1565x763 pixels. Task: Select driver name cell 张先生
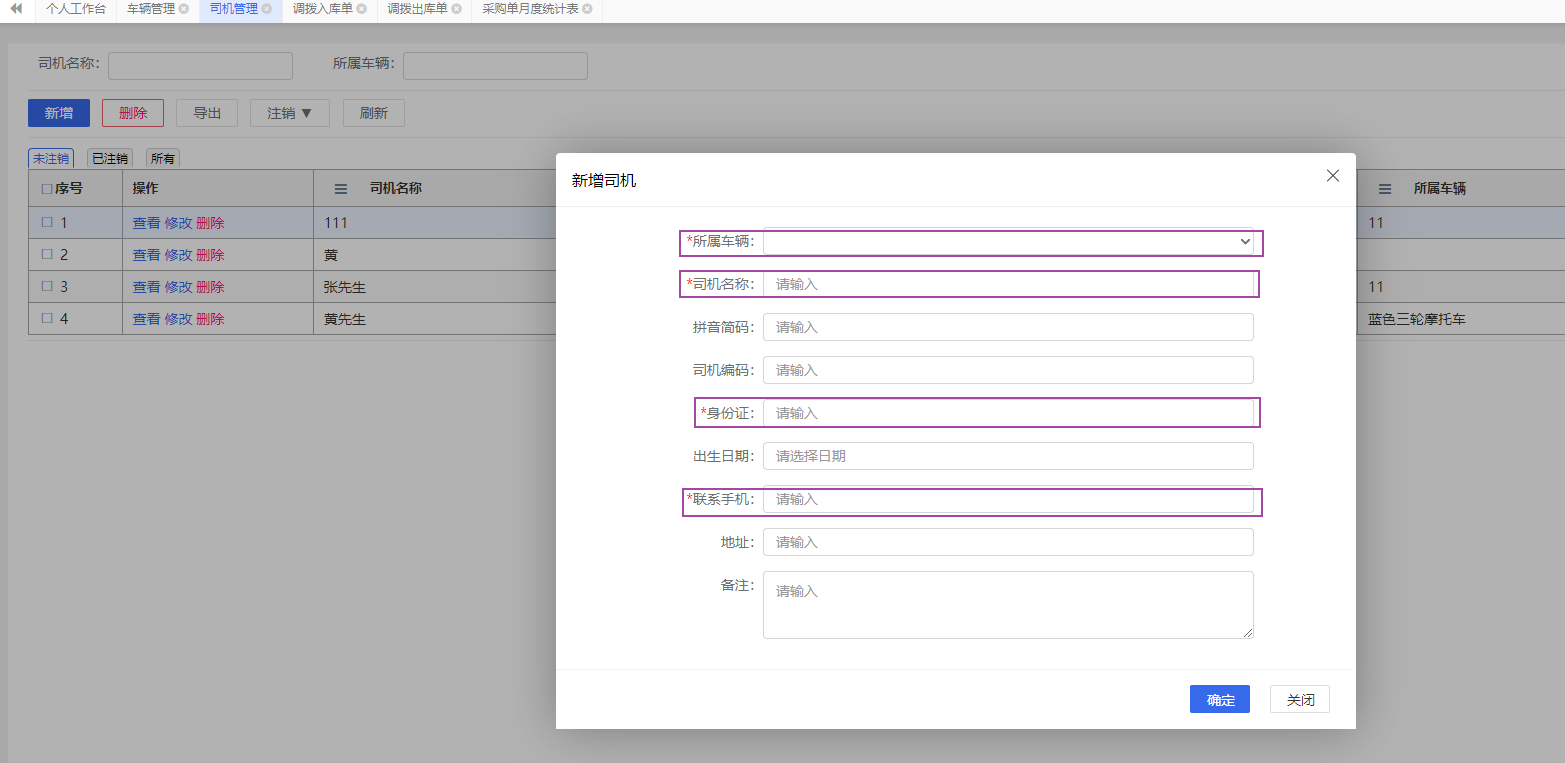(x=345, y=287)
